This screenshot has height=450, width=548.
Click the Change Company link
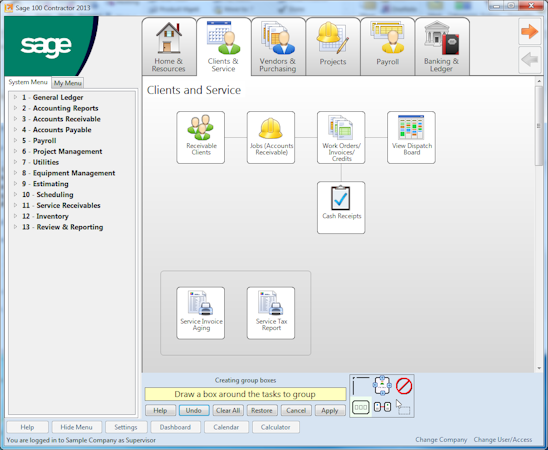click(x=441, y=440)
